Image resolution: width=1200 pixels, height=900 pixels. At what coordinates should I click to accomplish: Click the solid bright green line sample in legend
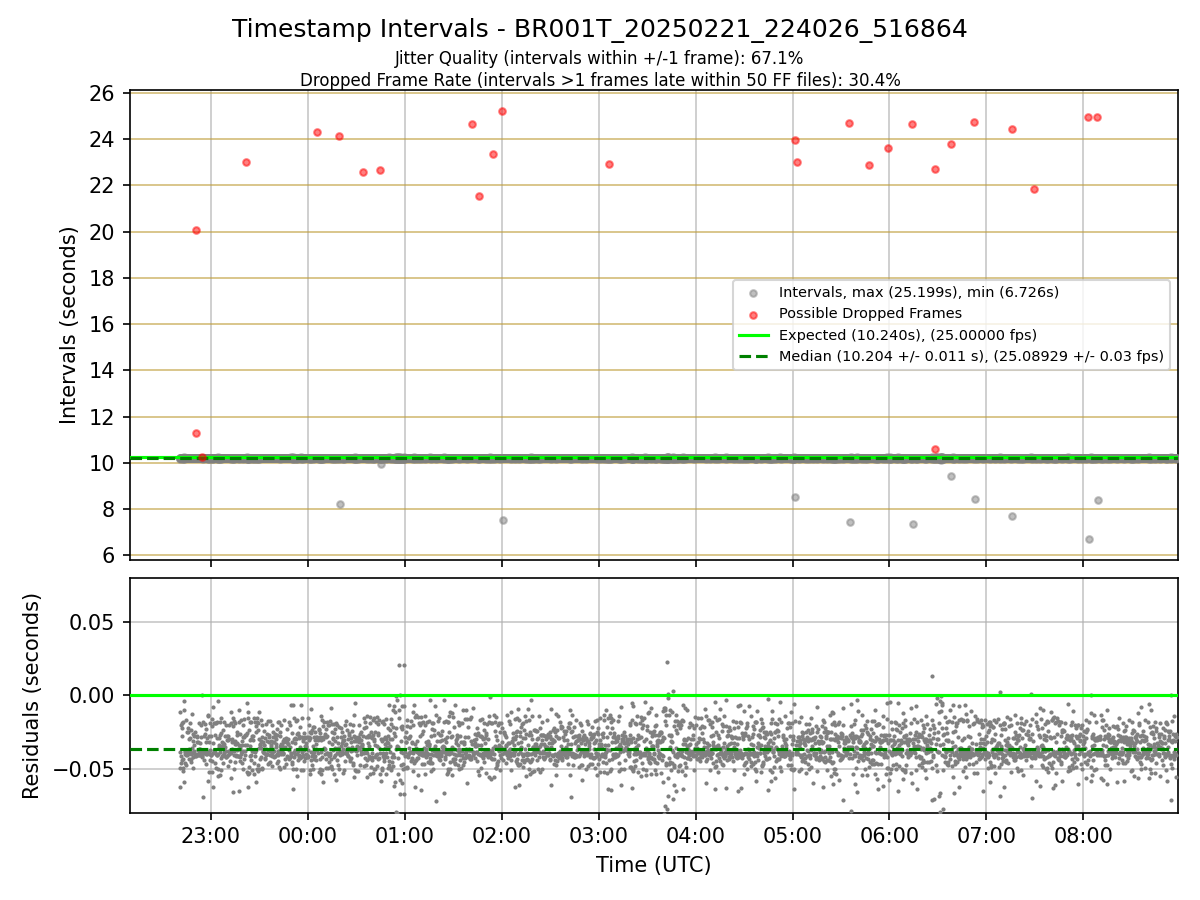point(754,335)
